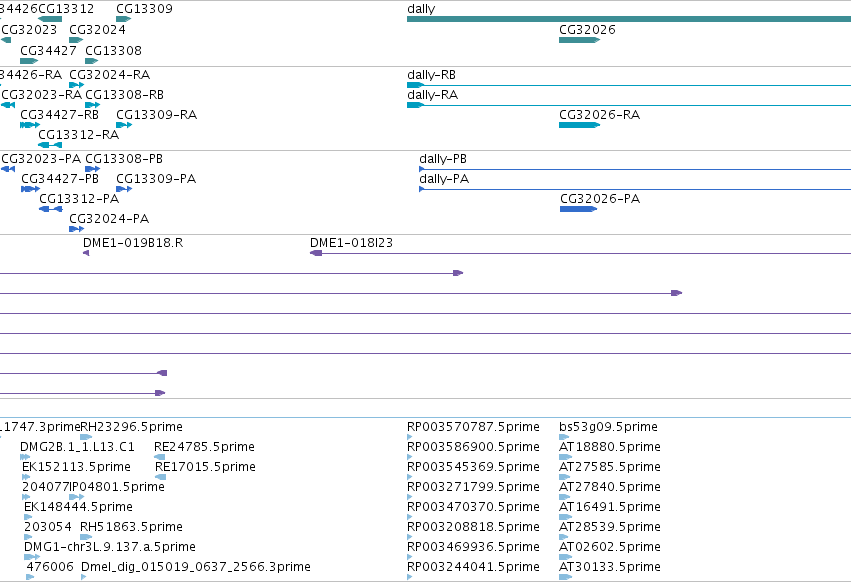Click RP003545369.5prime EST label
This screenshot has width=851, height=582.
473,467
